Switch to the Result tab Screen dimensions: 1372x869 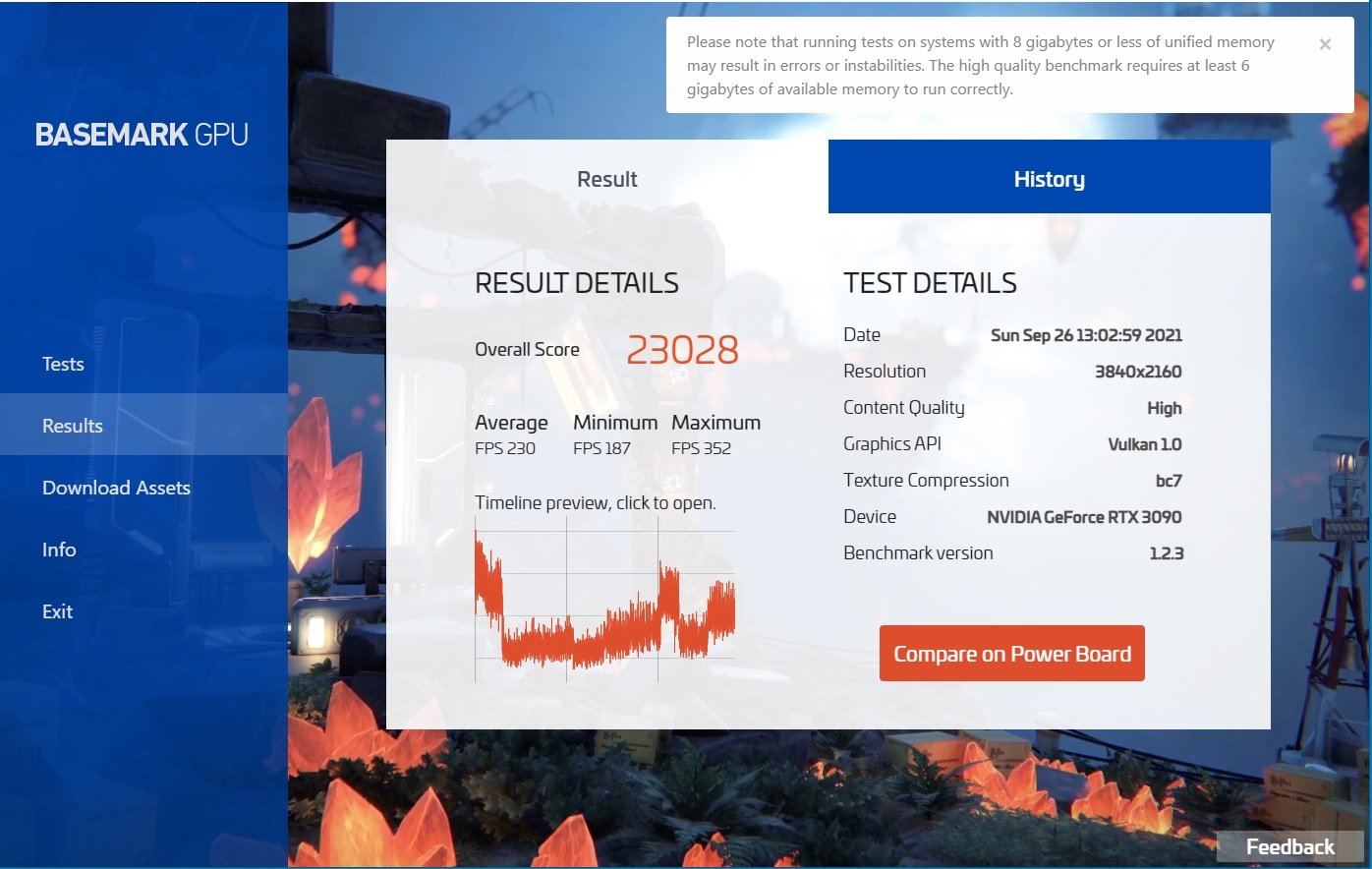[607, 178]
